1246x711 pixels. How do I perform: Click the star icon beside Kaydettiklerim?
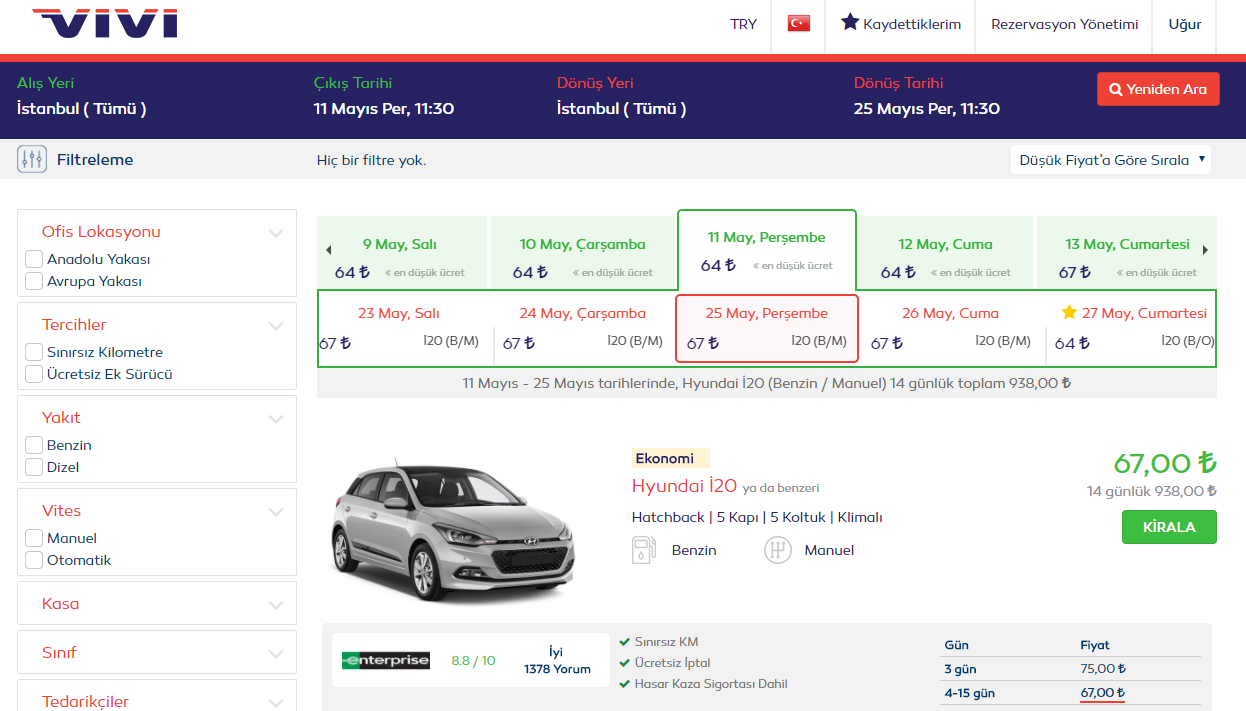point(850,22)
